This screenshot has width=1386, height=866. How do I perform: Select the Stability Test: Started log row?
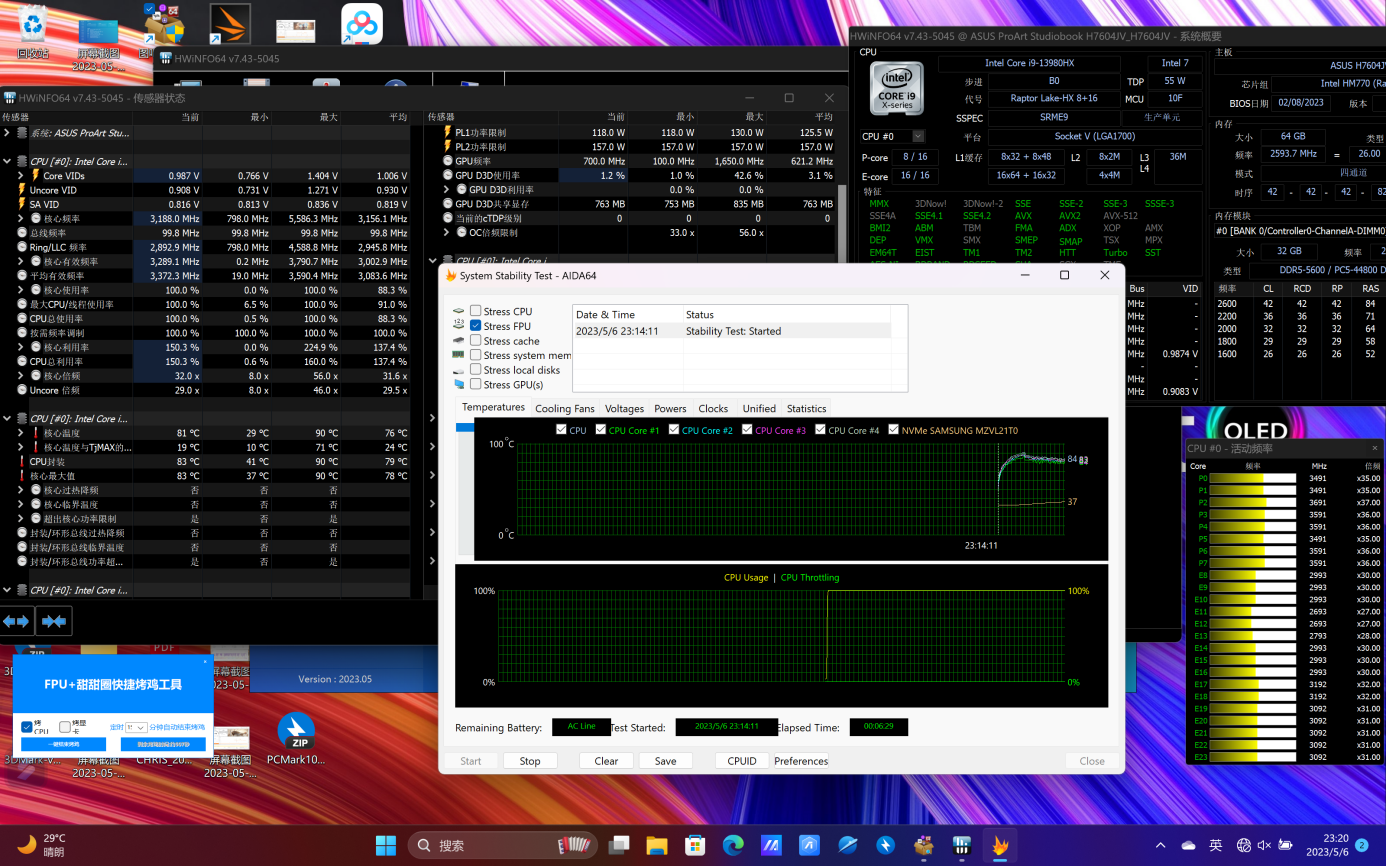point(732,330)
